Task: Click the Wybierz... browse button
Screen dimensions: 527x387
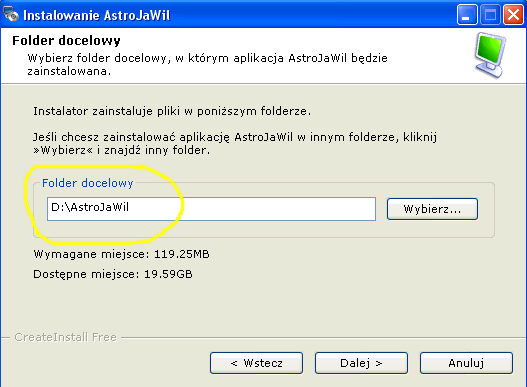Action: tap(432, 209)
